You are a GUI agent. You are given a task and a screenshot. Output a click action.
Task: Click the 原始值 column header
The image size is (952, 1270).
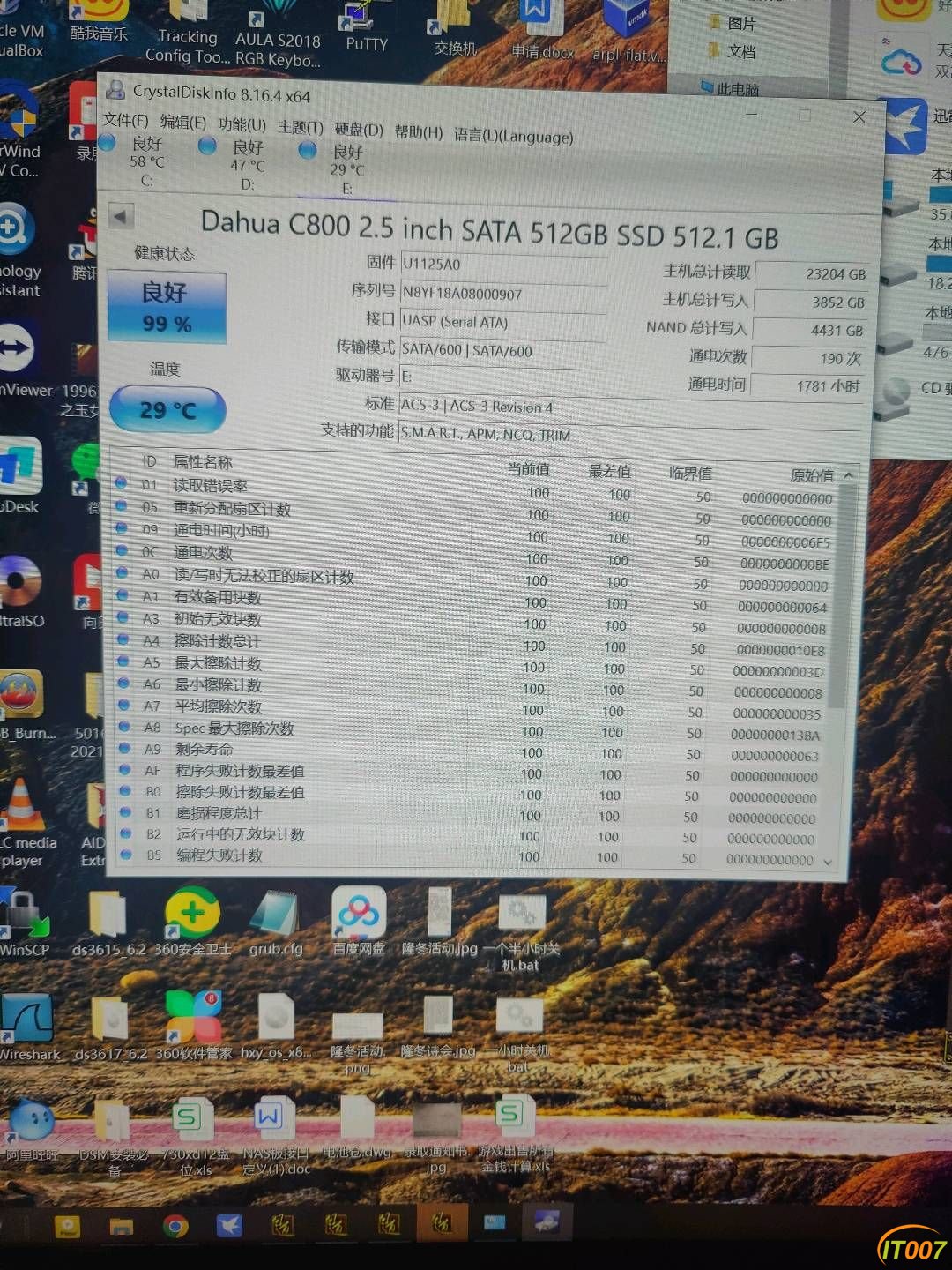click(812, 475)
